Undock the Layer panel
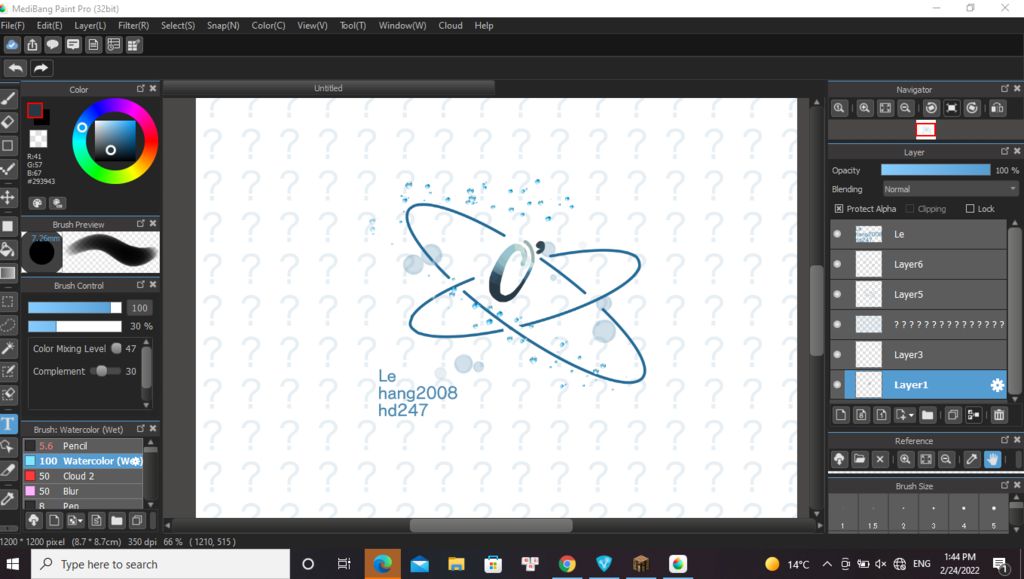Image resolution: width=1024 pixels, height=579 pixels. 1004,151
